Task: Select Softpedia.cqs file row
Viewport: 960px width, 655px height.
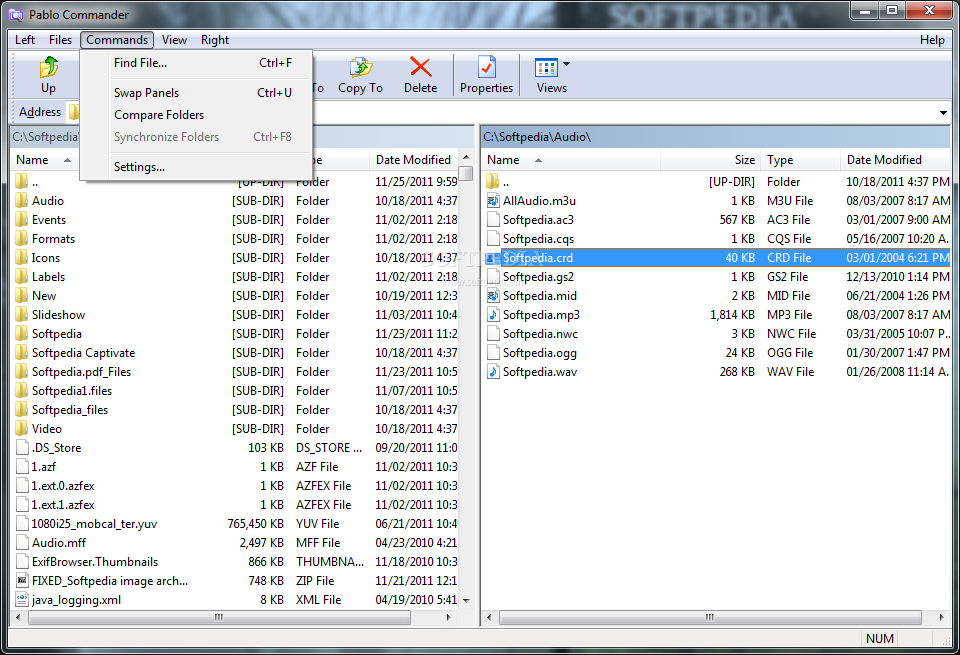Action: point(718,239)
